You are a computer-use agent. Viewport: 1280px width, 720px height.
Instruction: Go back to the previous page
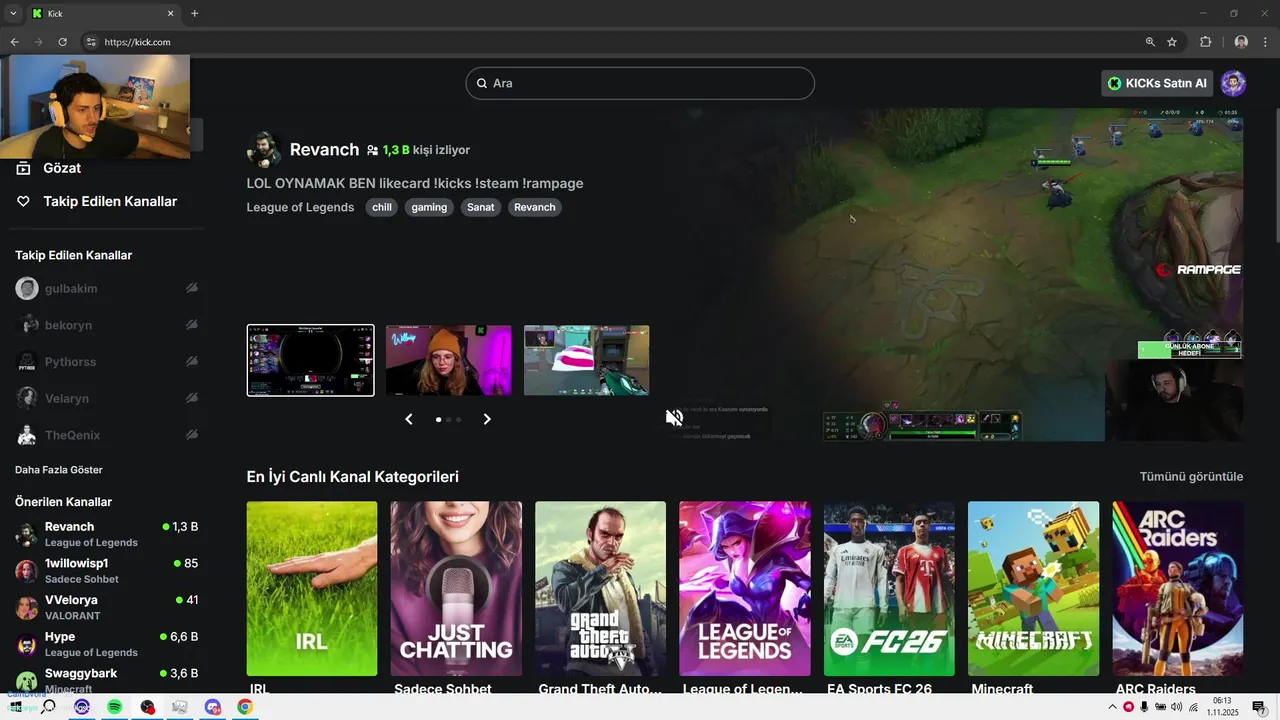[x=14, y=42]
